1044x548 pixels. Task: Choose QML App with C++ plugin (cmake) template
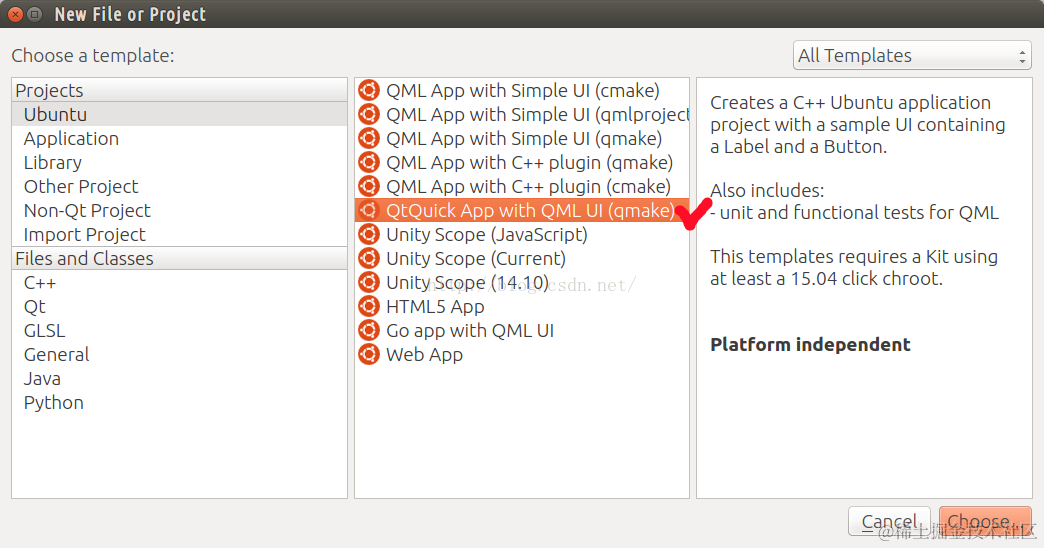(x=522, y=186)
